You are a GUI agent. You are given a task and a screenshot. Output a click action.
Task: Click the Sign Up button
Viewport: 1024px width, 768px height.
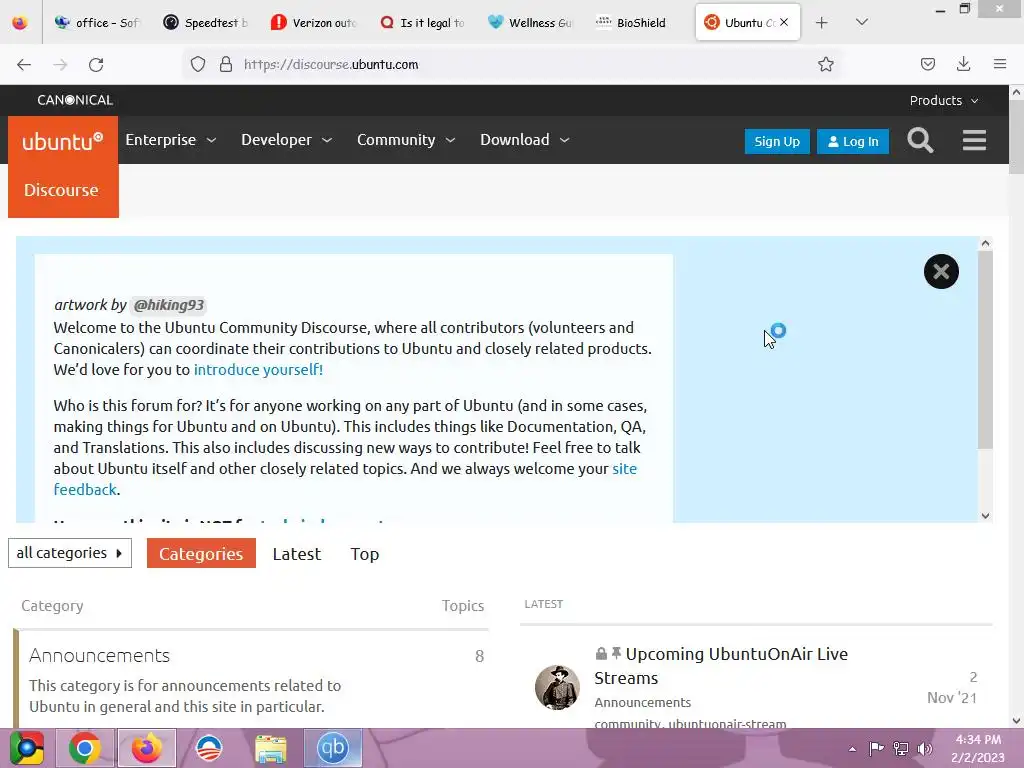click(777, 141)
